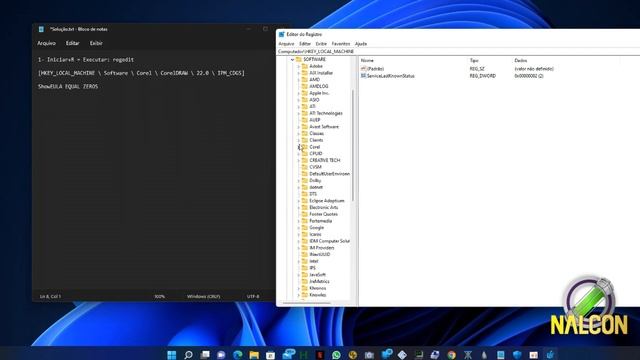Click the registry tree horizontal scrollbar
The height and width of the screenshot is (360, 640).
[307, 303]
